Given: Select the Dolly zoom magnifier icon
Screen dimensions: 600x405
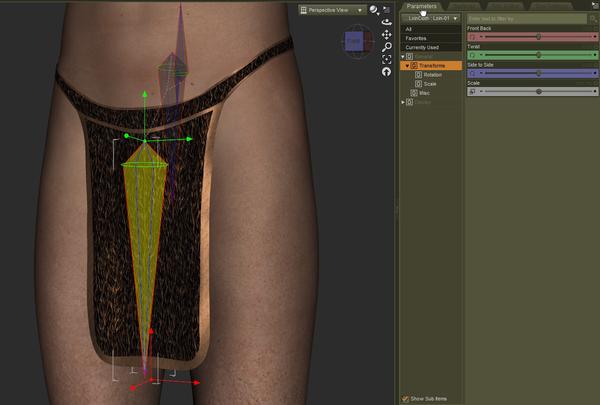Looking at the screenshot, I should (386, 47).
